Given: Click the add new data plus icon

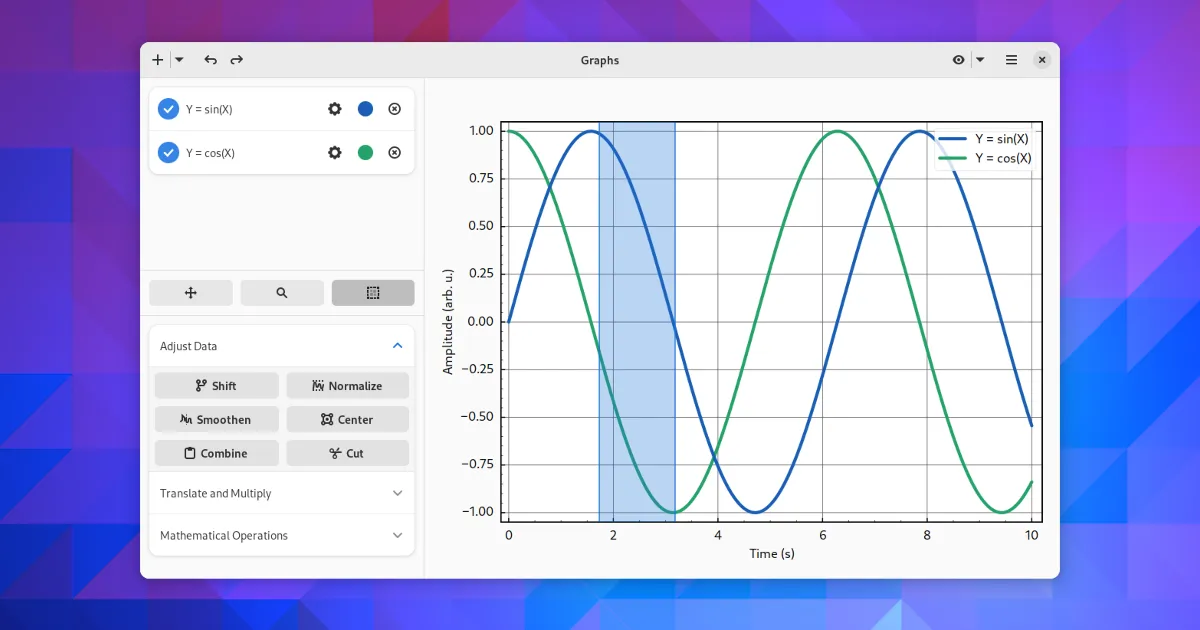Looking at the screenshot, I should (158, 60).
